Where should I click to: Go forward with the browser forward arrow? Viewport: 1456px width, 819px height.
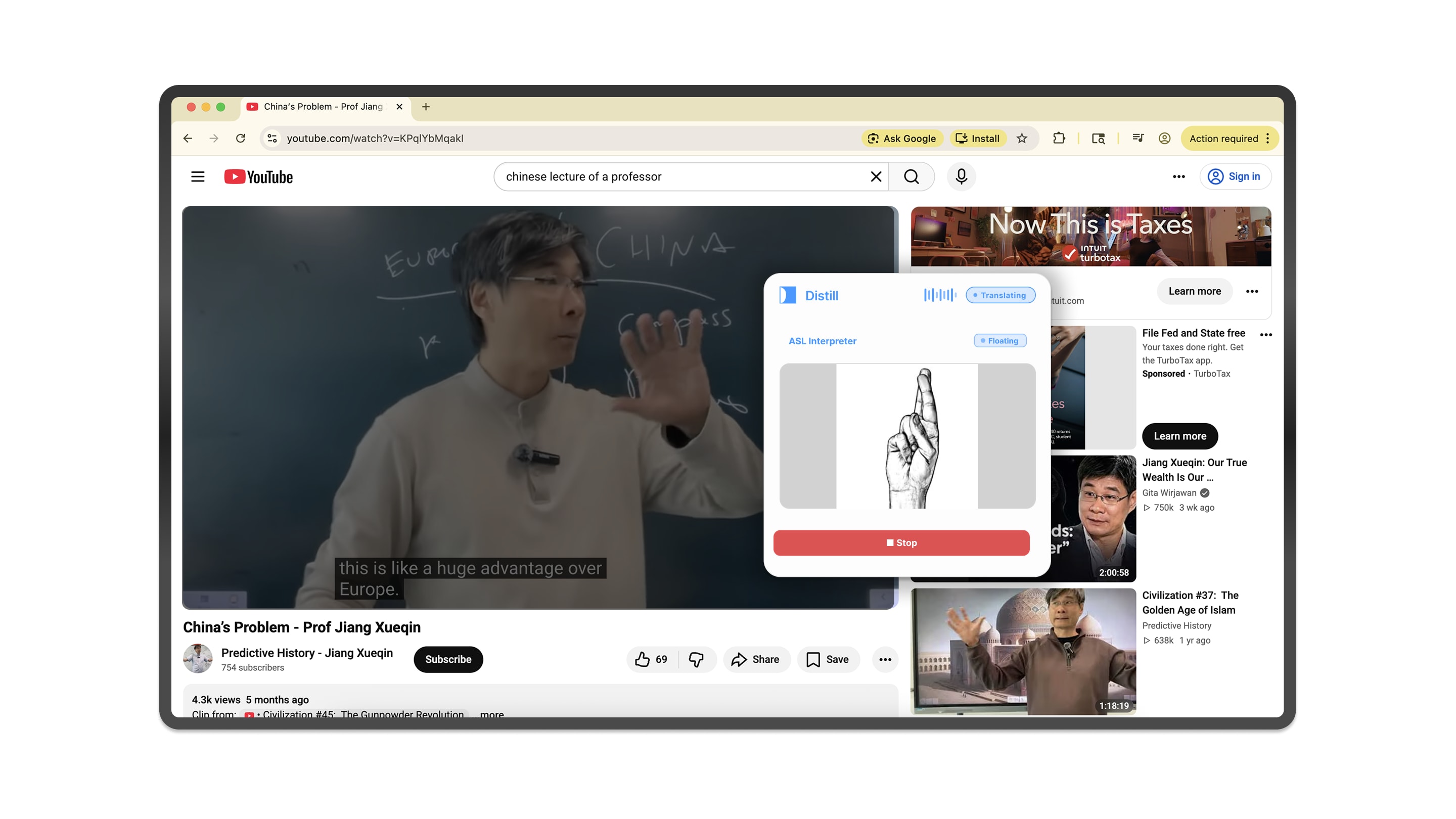[214, 139]
